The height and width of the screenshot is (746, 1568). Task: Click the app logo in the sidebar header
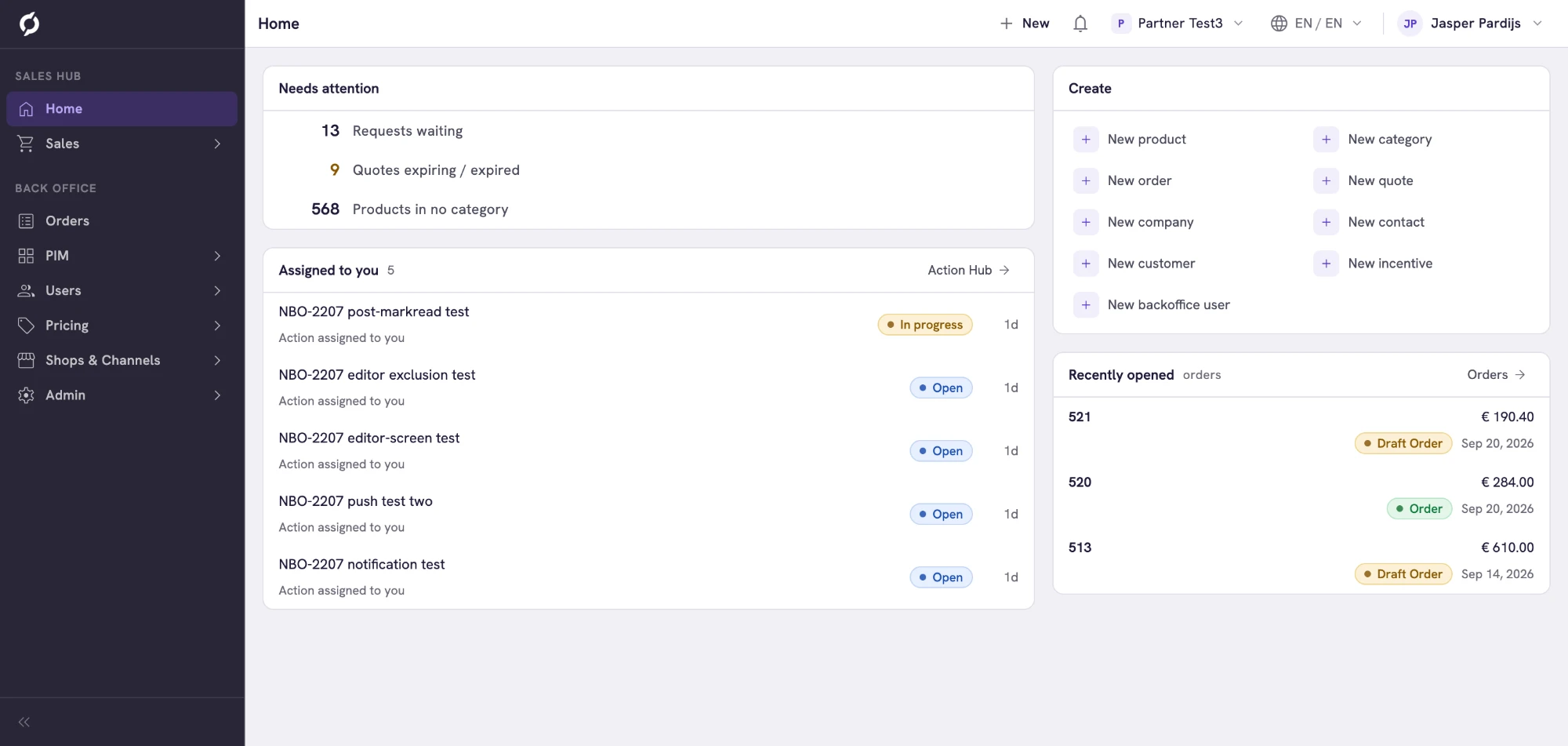(29, 24)
